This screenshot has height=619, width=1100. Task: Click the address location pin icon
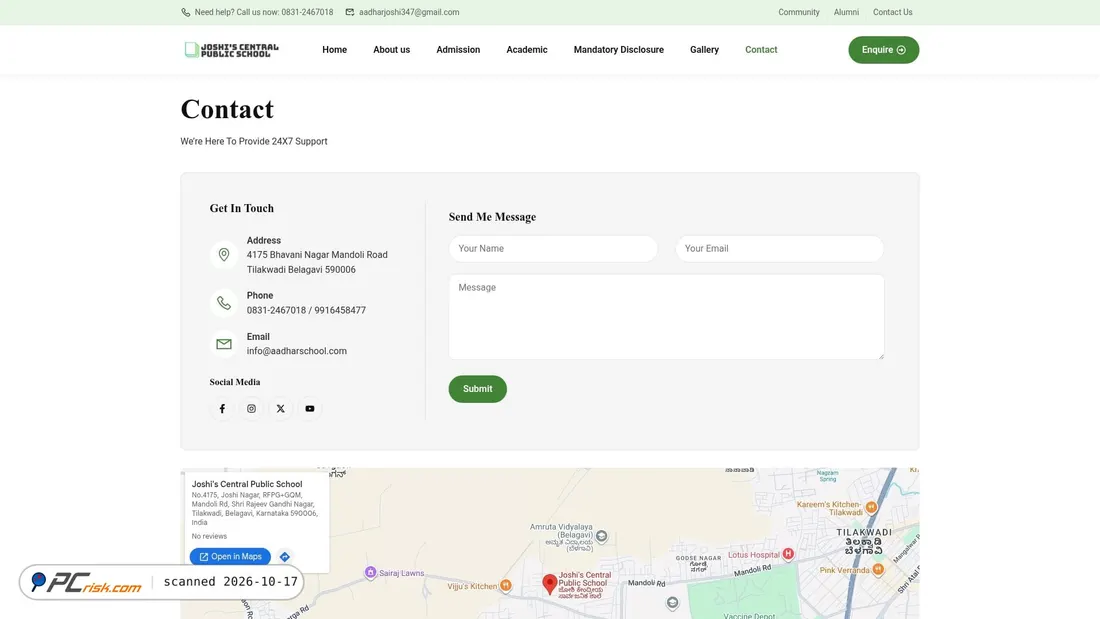pyautogui.click(x=224, y=255)
